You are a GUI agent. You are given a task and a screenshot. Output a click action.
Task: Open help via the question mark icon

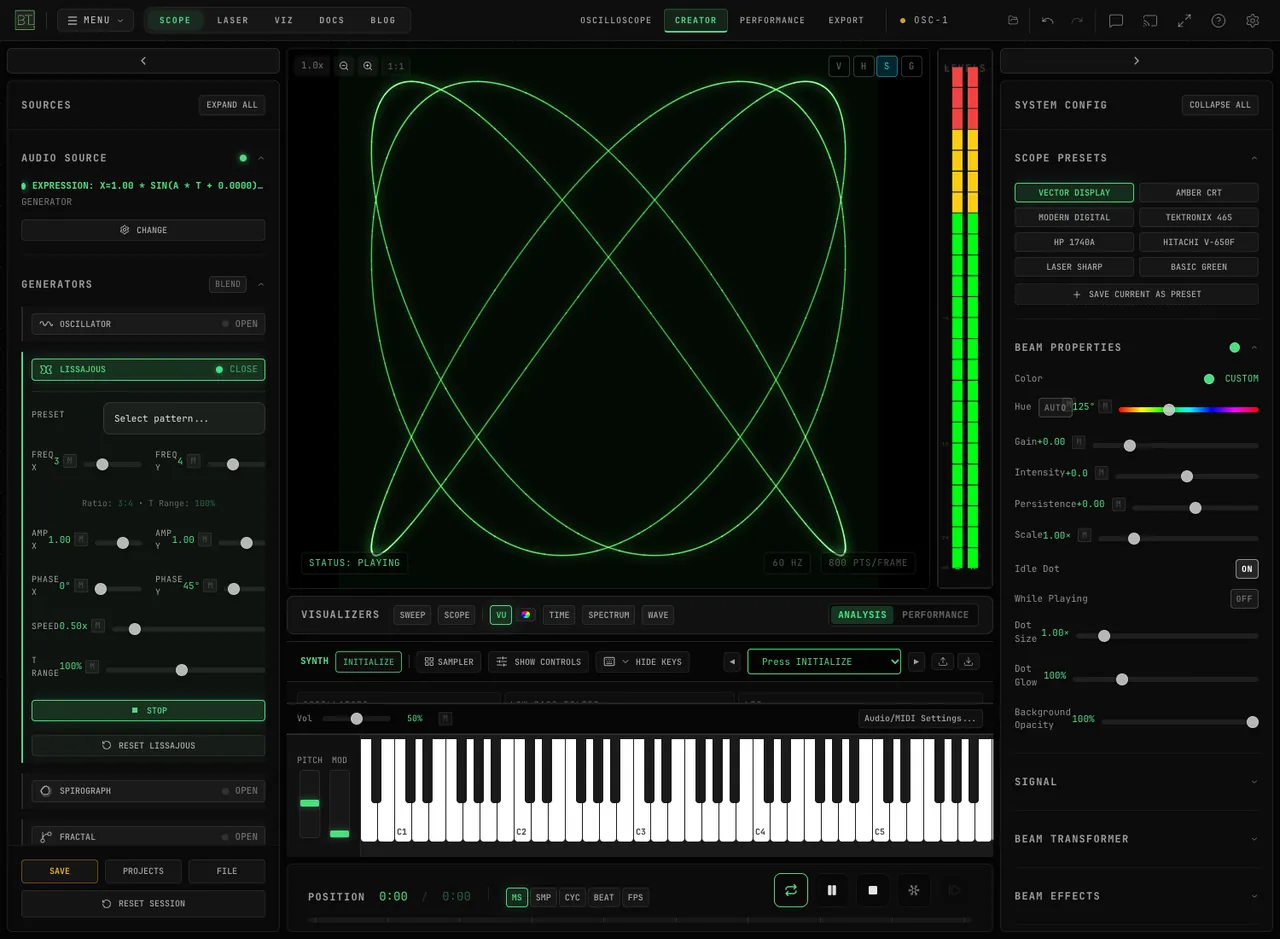1218,20
